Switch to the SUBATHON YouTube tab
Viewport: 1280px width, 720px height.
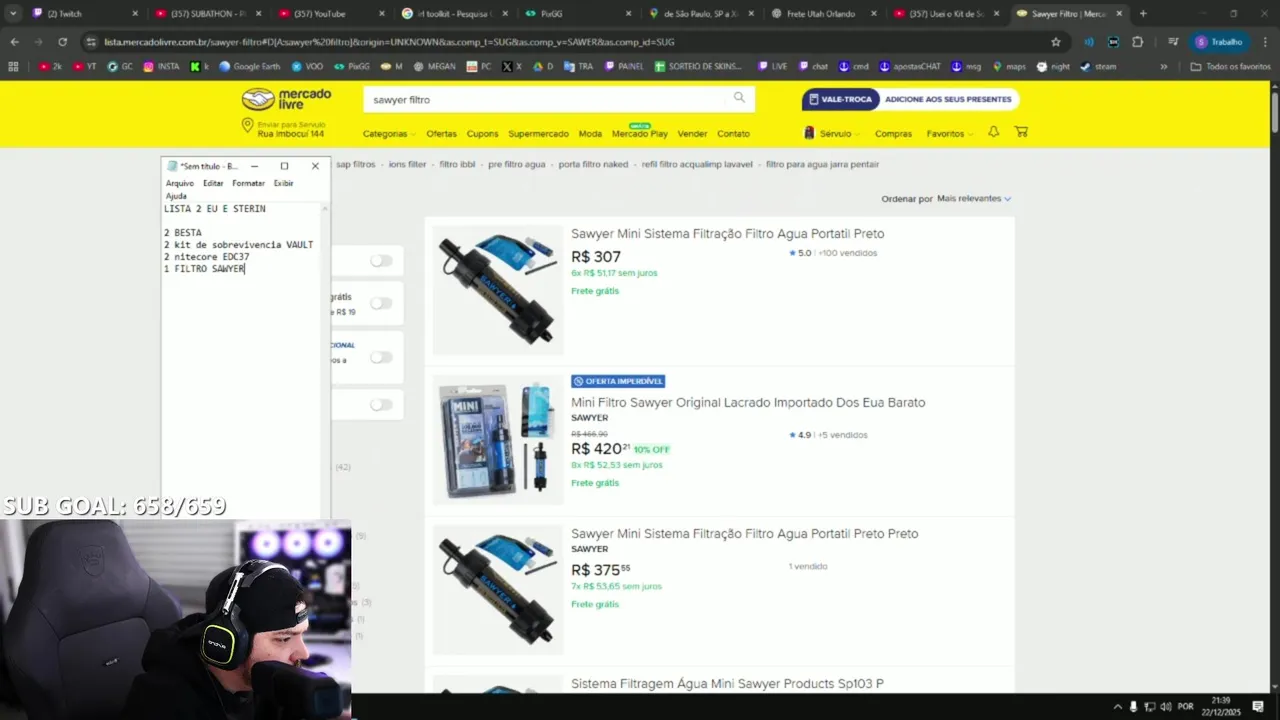point(208,13)
